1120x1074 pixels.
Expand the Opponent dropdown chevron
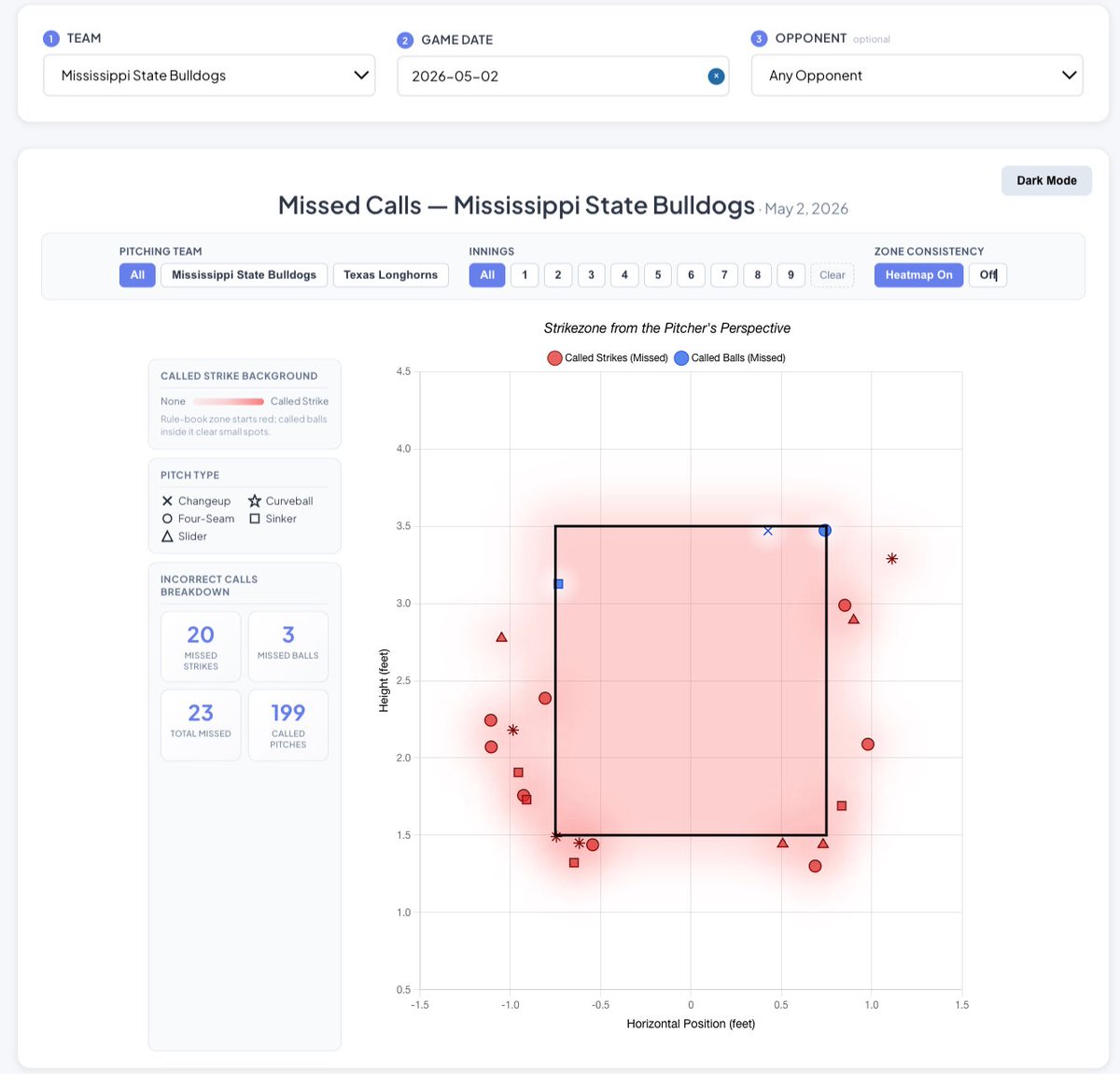[1069, 76]
